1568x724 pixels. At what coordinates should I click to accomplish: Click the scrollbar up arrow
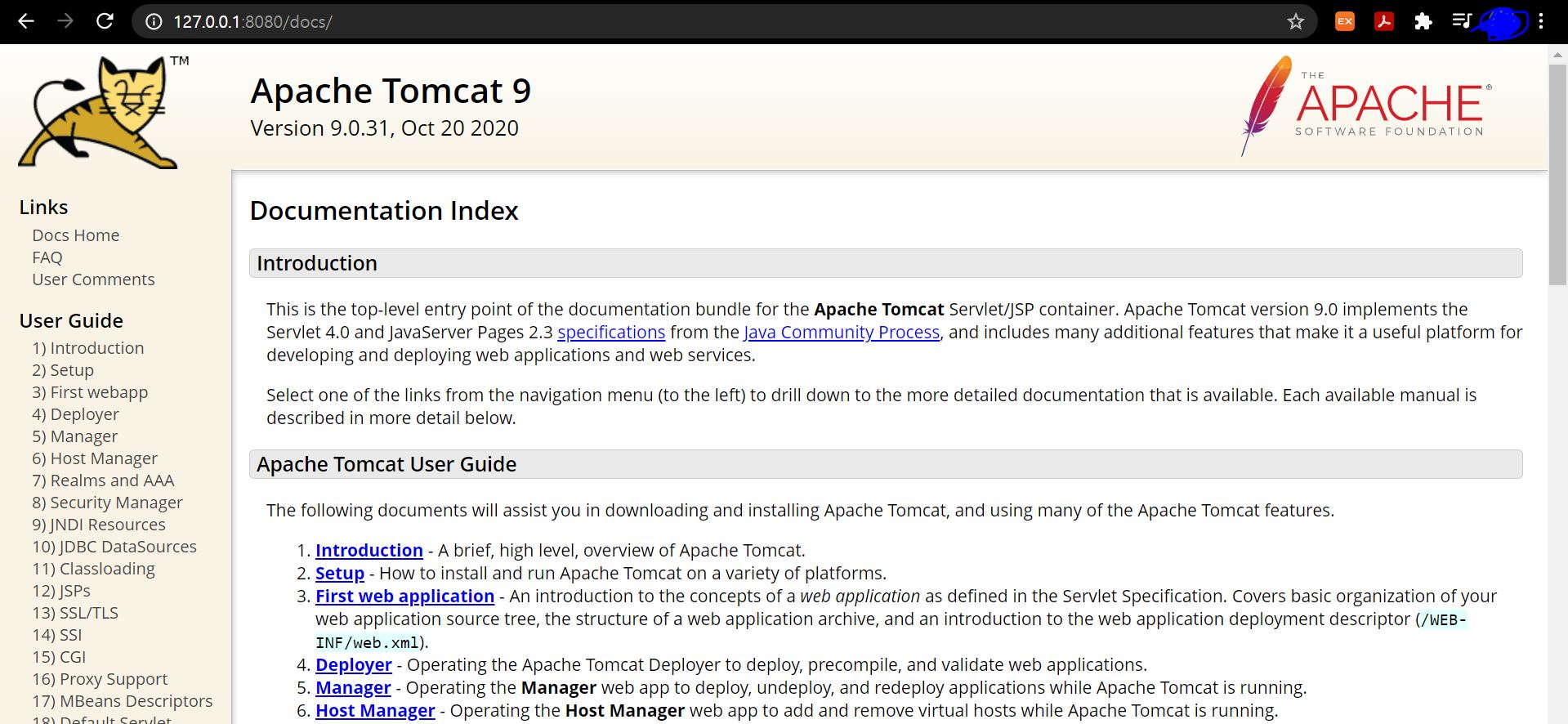(x=1557, y=54)
